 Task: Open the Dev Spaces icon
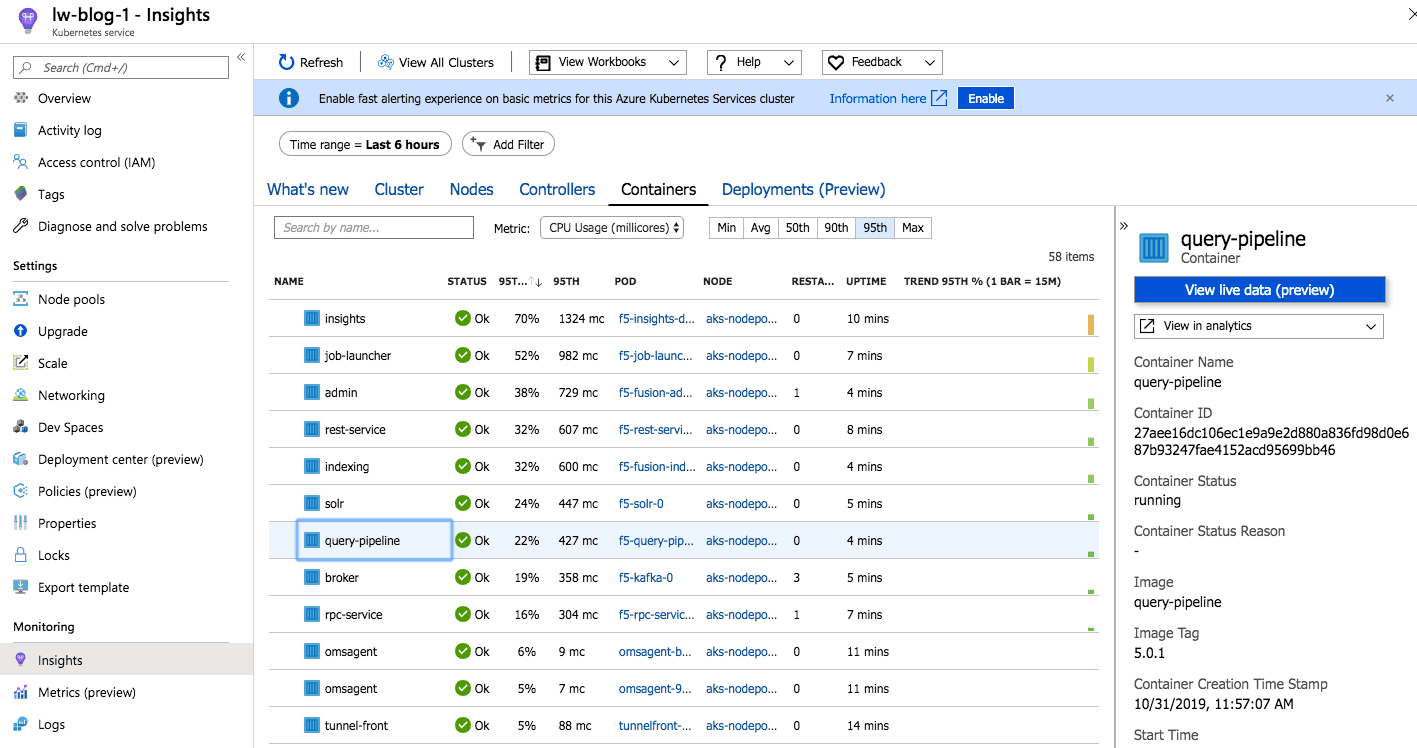click(21, 427)
